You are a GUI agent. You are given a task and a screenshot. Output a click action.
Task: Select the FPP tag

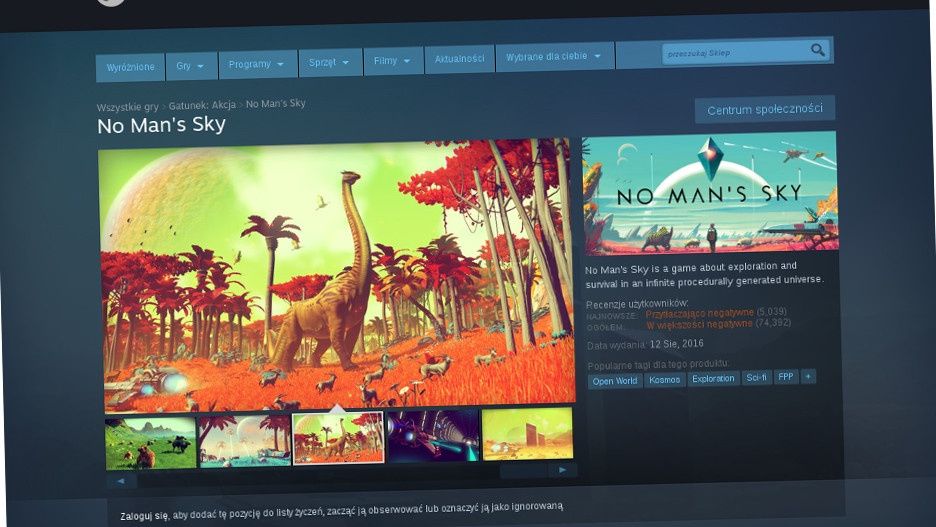(786, 377)
